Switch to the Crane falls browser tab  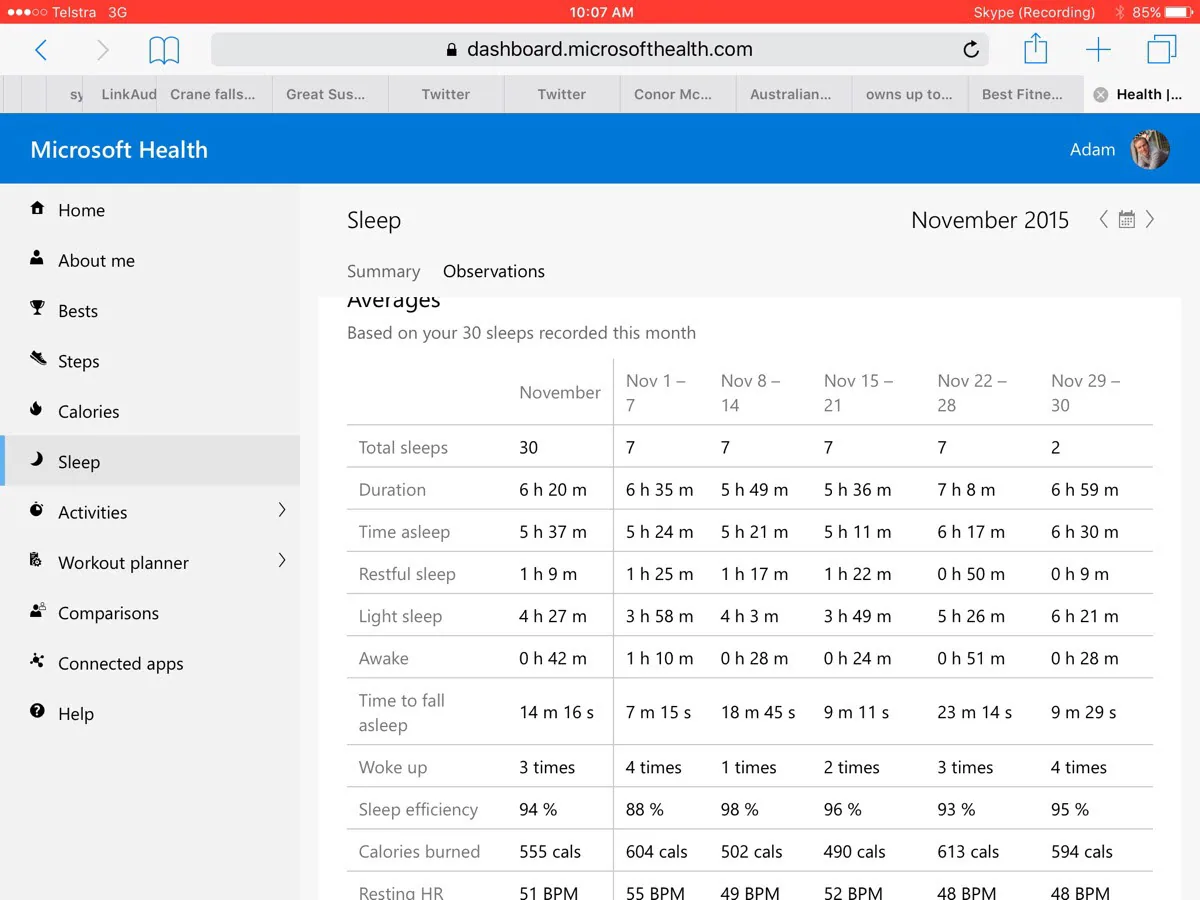click(x=213, y=95)
